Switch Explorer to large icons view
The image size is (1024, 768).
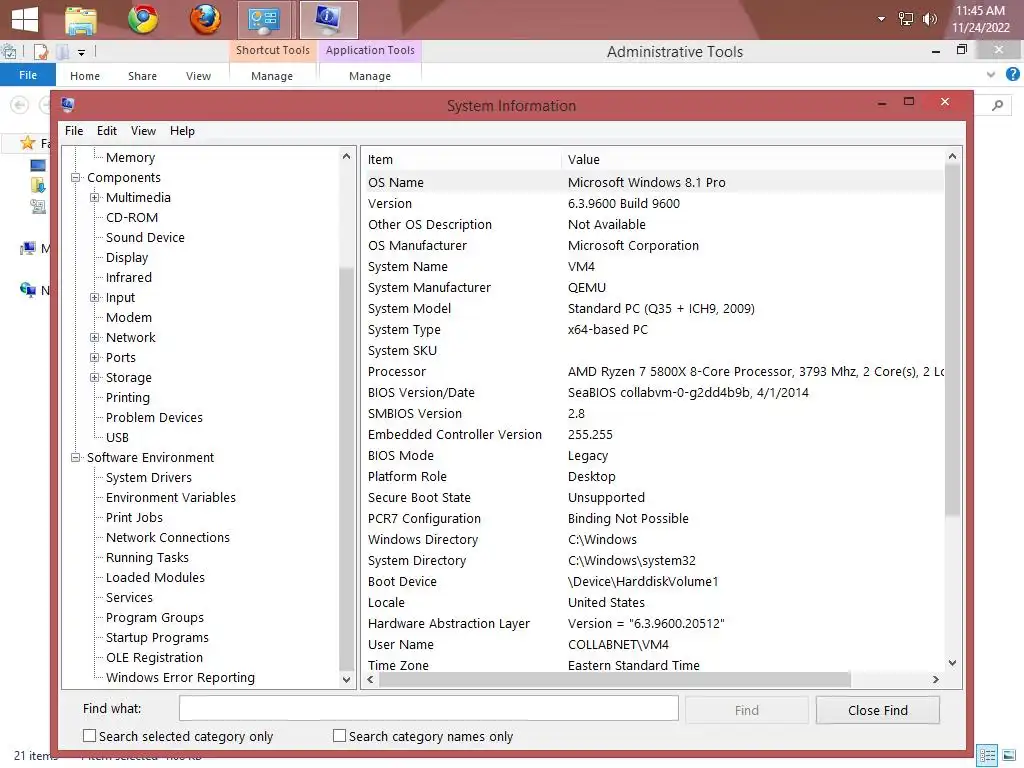1010,756
